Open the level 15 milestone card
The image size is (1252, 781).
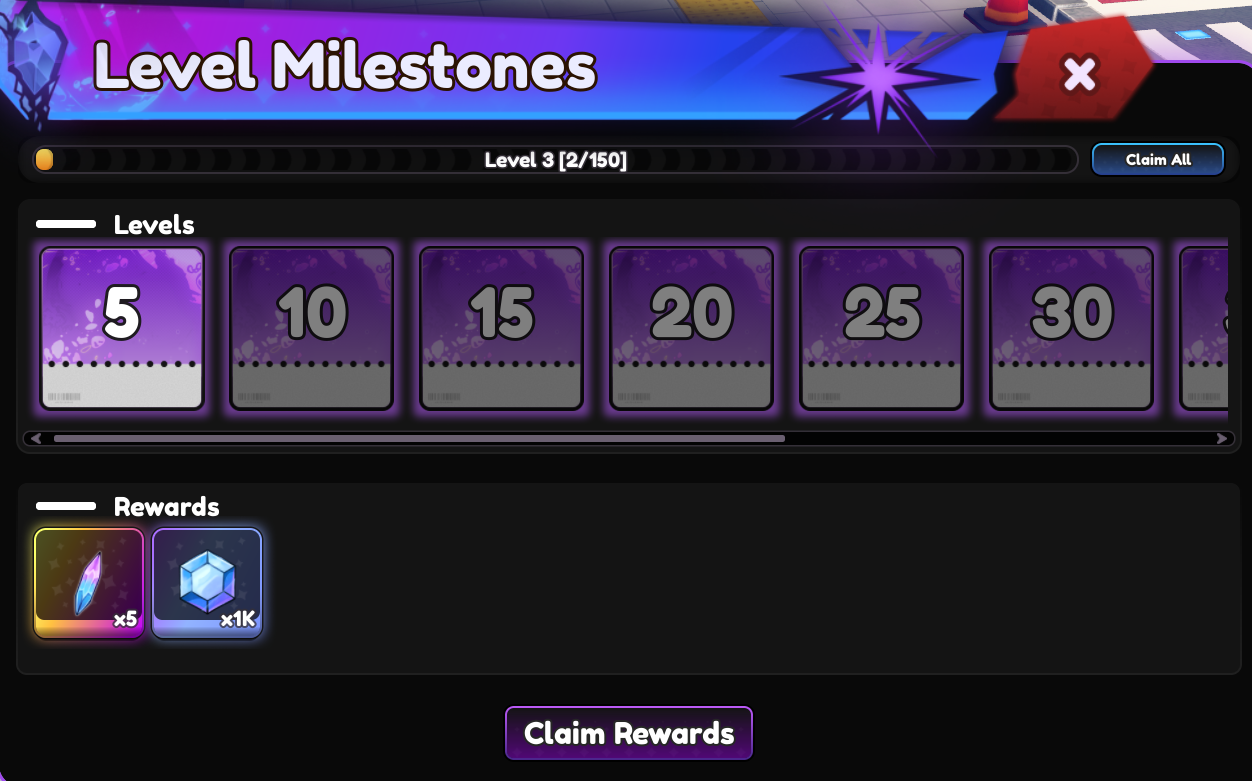(502, 329)
